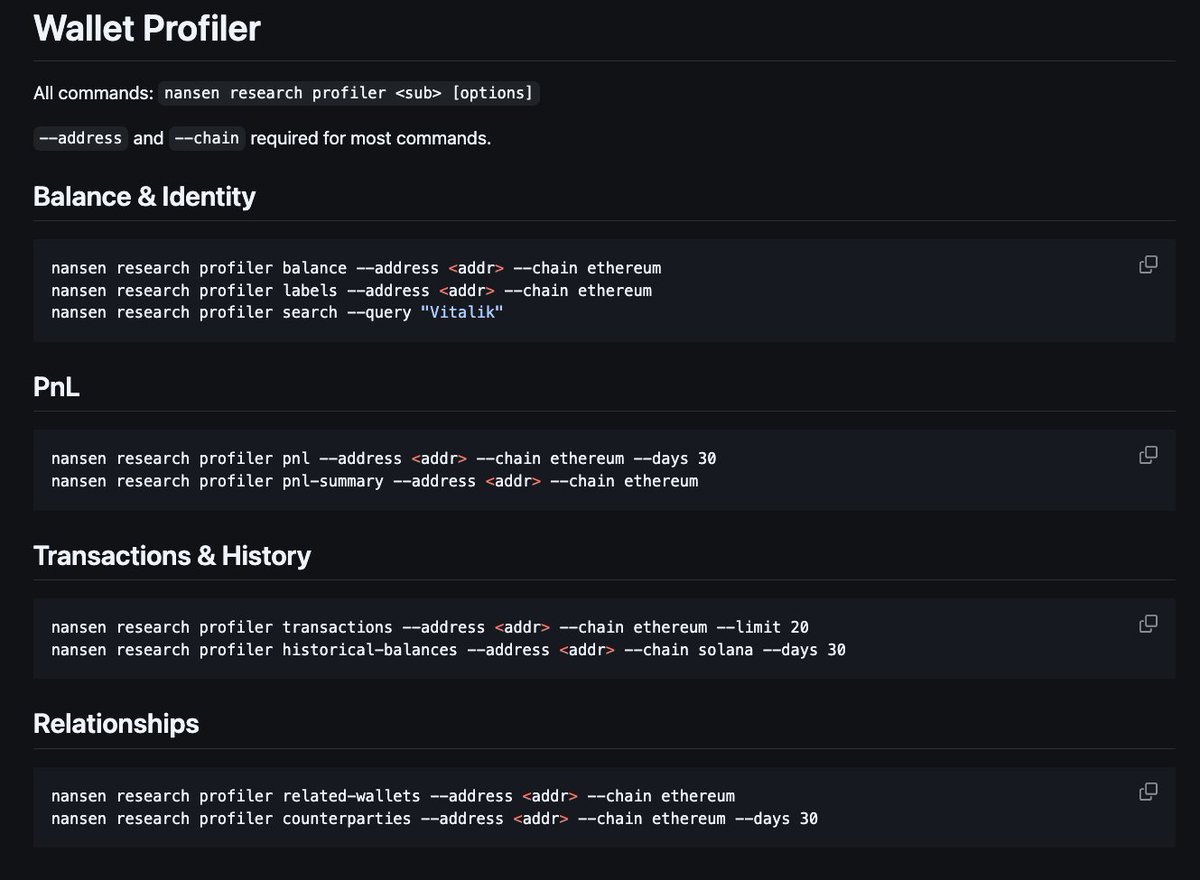1200x880 pixels.
Task: Click the Balance & Identity heading
Action: pyautogui.click(x=144, y=196)
